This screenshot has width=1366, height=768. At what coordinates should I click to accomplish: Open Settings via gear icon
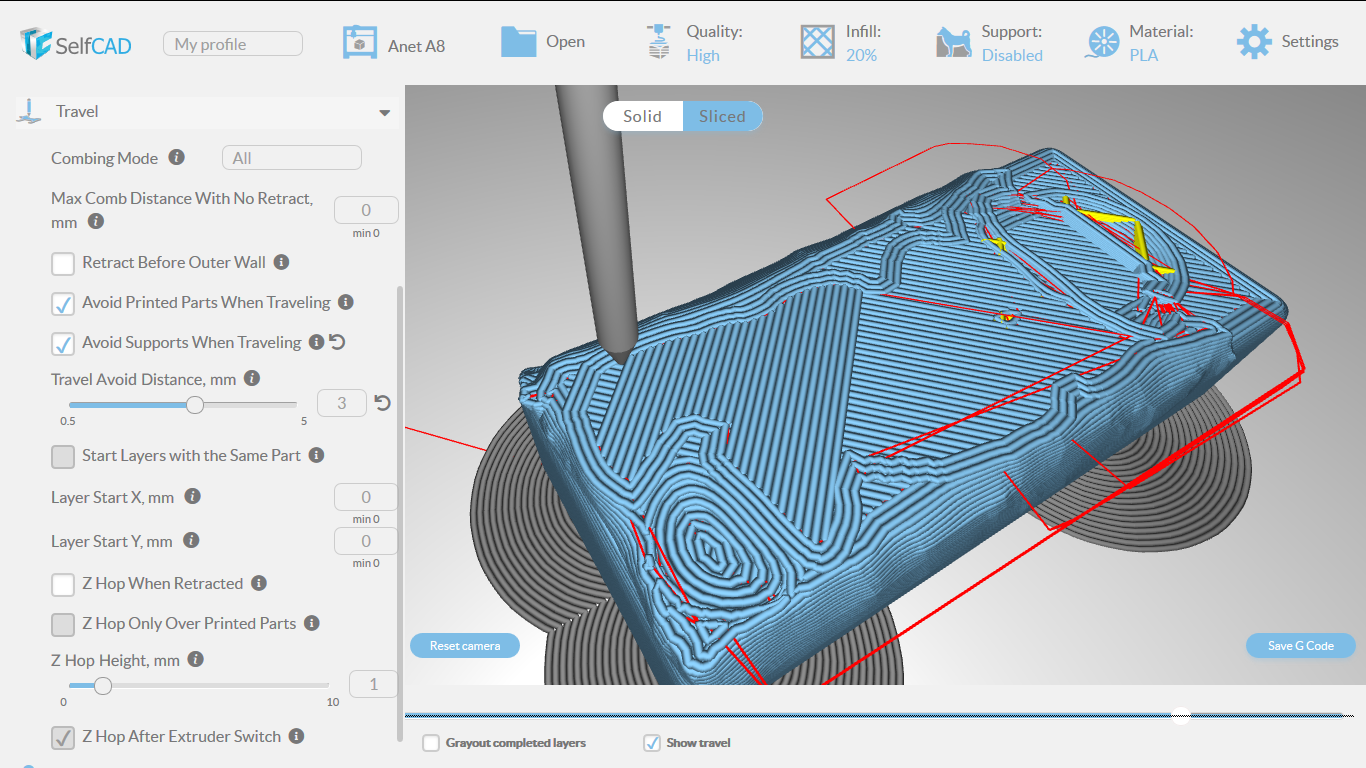1254,42
